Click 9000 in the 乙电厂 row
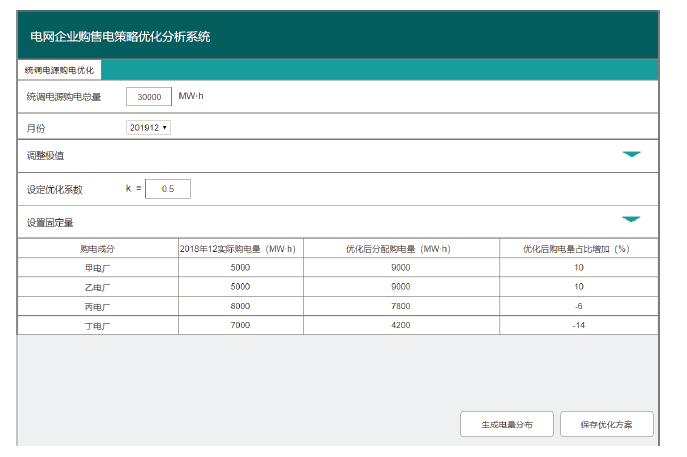 (400, 287)
